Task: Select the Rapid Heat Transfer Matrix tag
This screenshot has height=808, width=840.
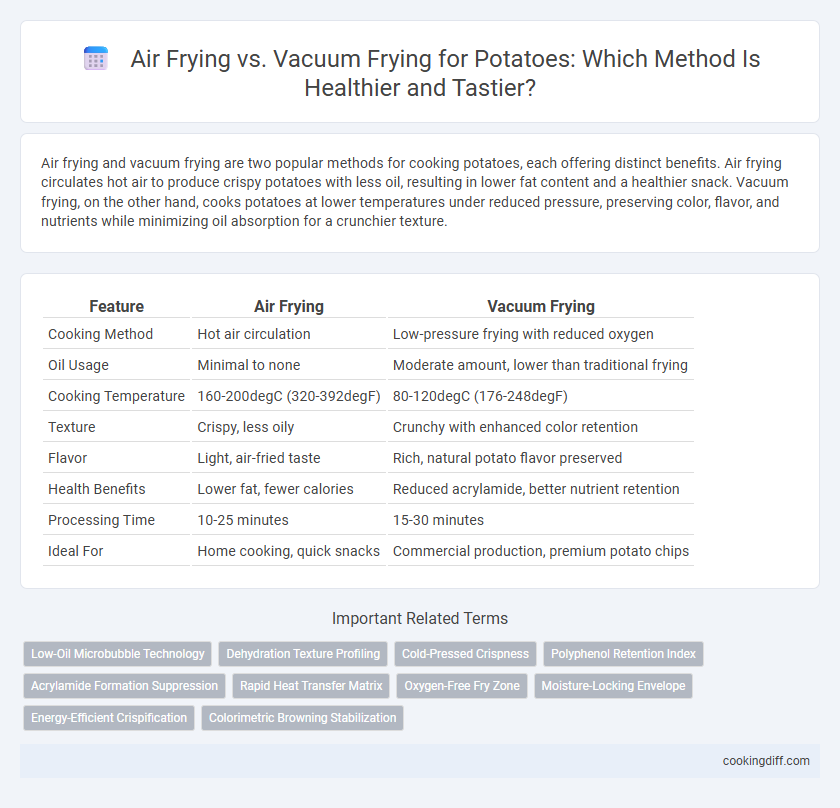Action: 311,686
